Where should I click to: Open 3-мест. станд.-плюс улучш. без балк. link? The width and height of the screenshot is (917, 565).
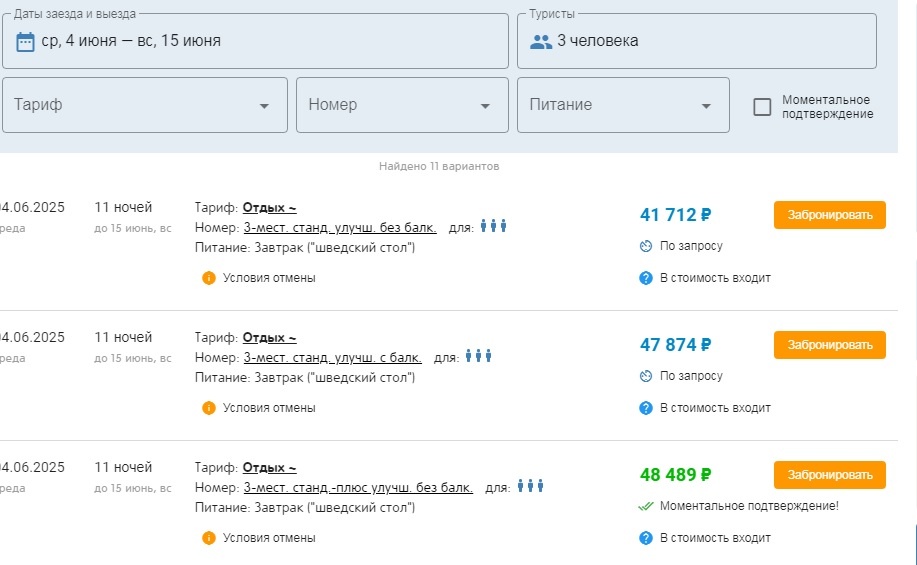point(358,488)
